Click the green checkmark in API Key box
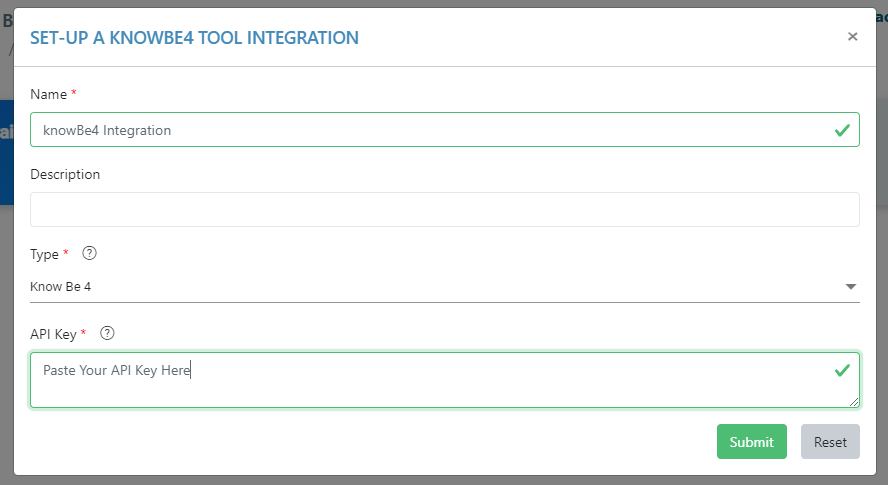This screenshot has width=888, height=485. click(842, 370)
